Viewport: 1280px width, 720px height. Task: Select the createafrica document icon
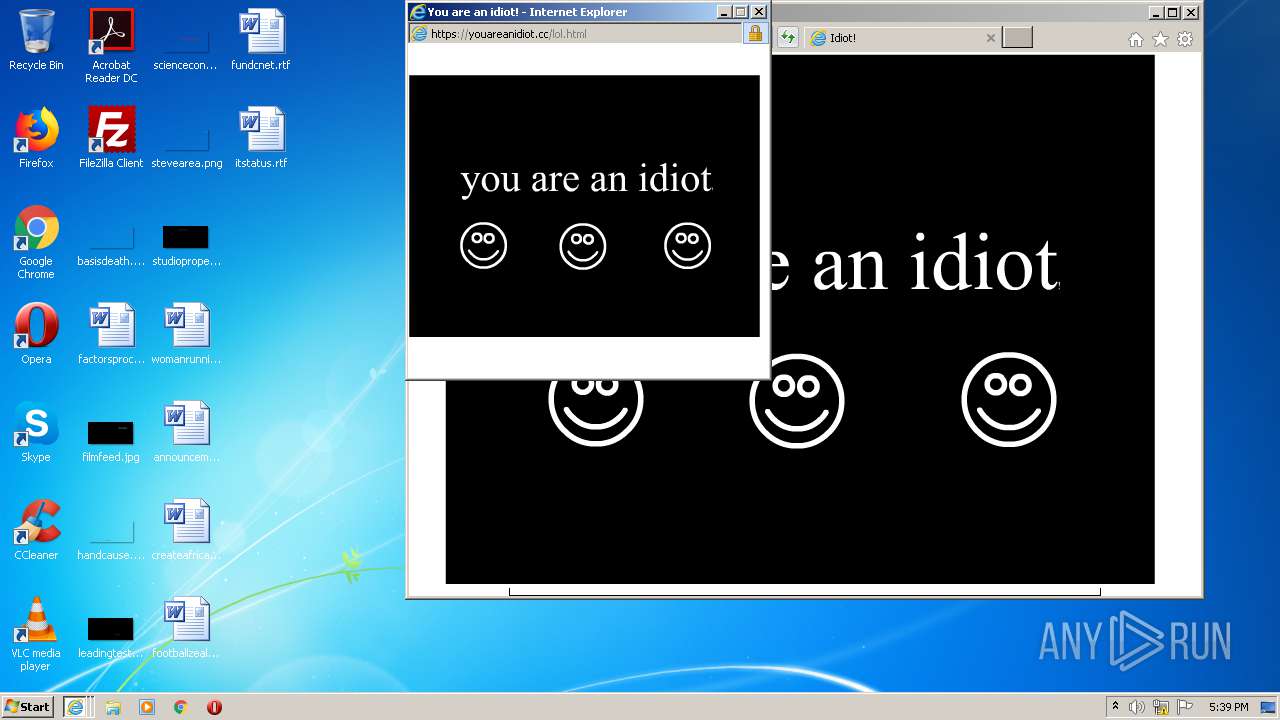point(186,530)
